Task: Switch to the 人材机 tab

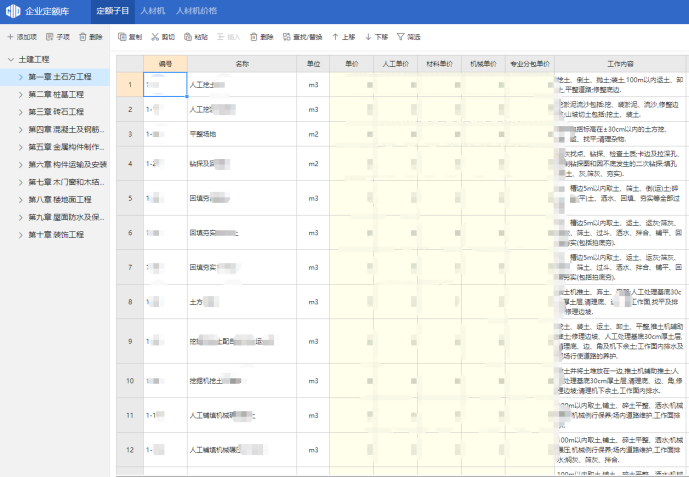Action: pos(152,10)
